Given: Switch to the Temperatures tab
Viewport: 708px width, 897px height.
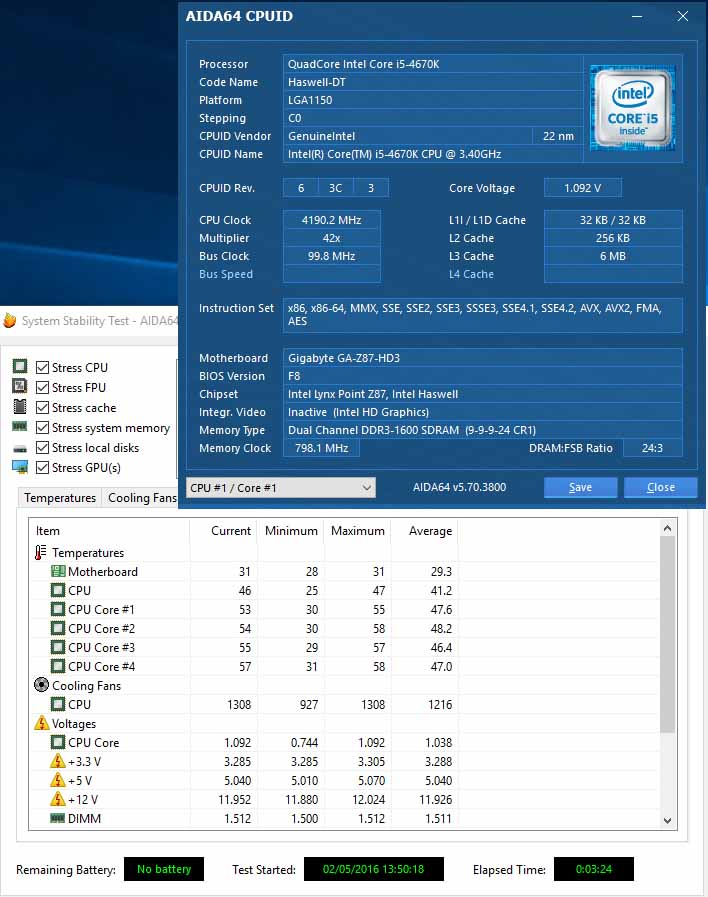Looking at the screenshot, I should (x=60, y=498).
